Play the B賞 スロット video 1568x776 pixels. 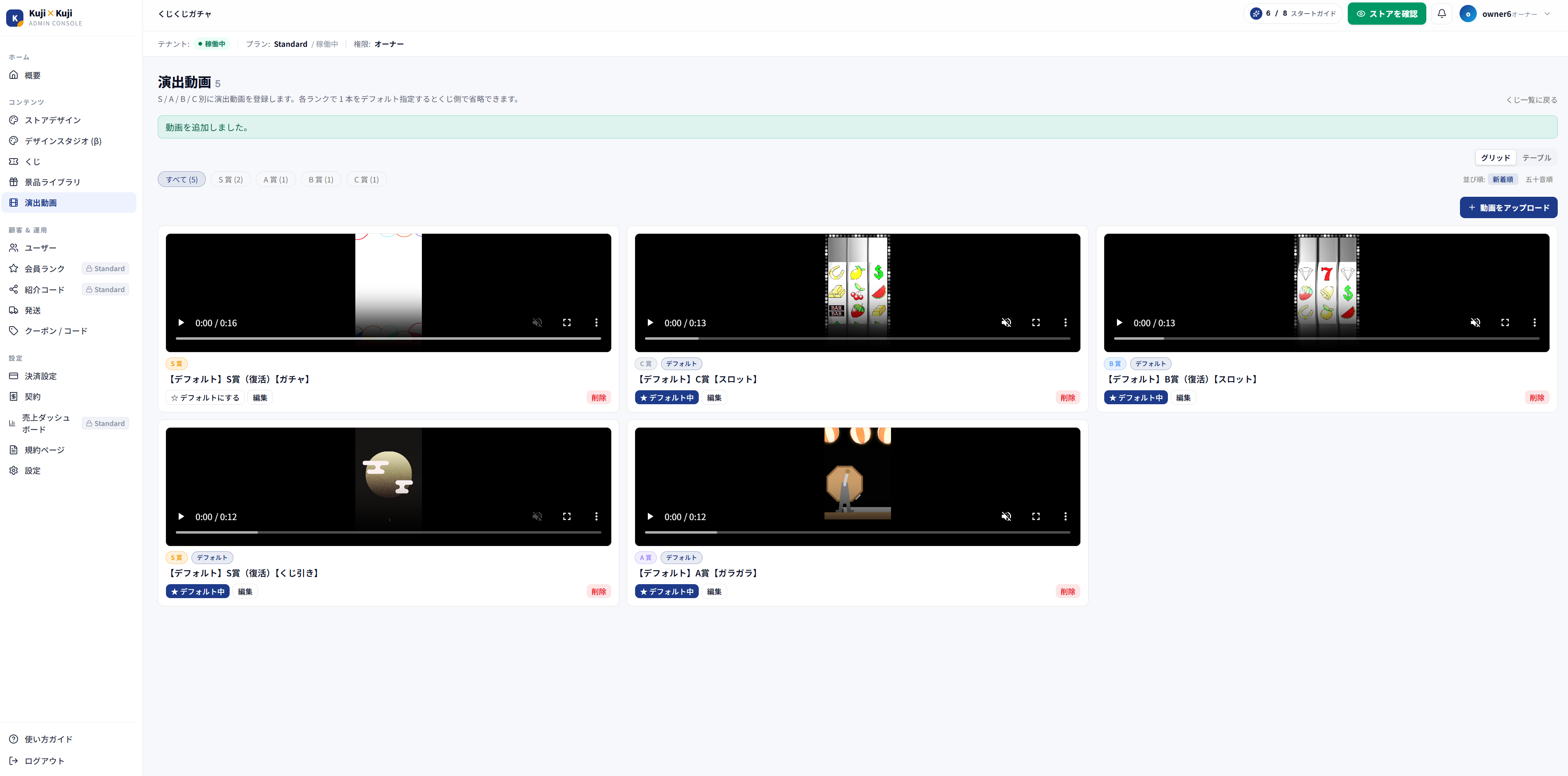click(x=1119, y=322)
